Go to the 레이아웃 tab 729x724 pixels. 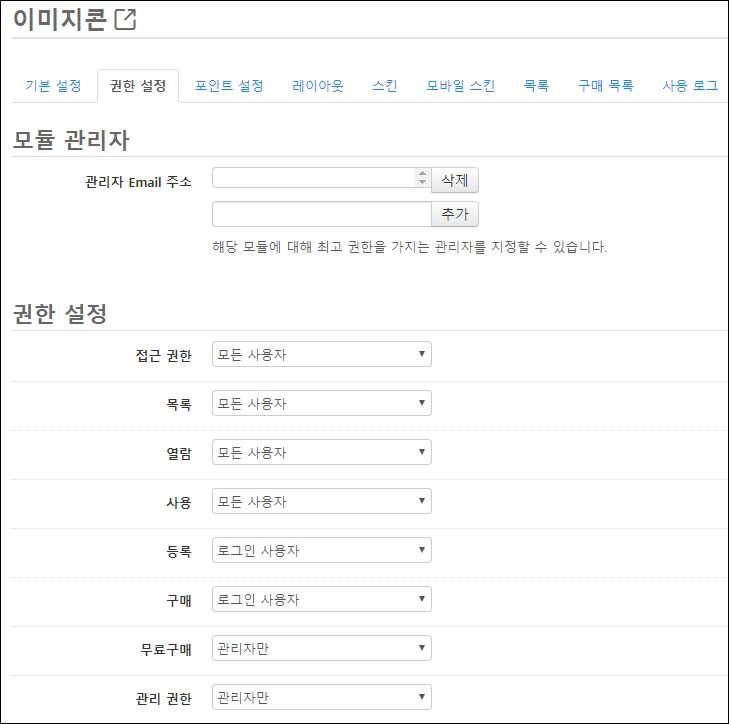(318, 86)
